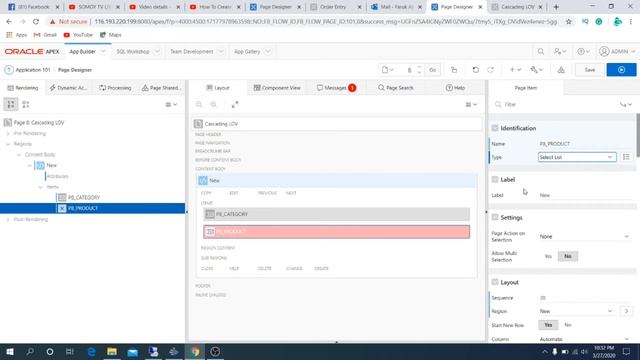Collapse the Regions tree node
Viewport: 640px width, 360px height.
coord(8,144)
